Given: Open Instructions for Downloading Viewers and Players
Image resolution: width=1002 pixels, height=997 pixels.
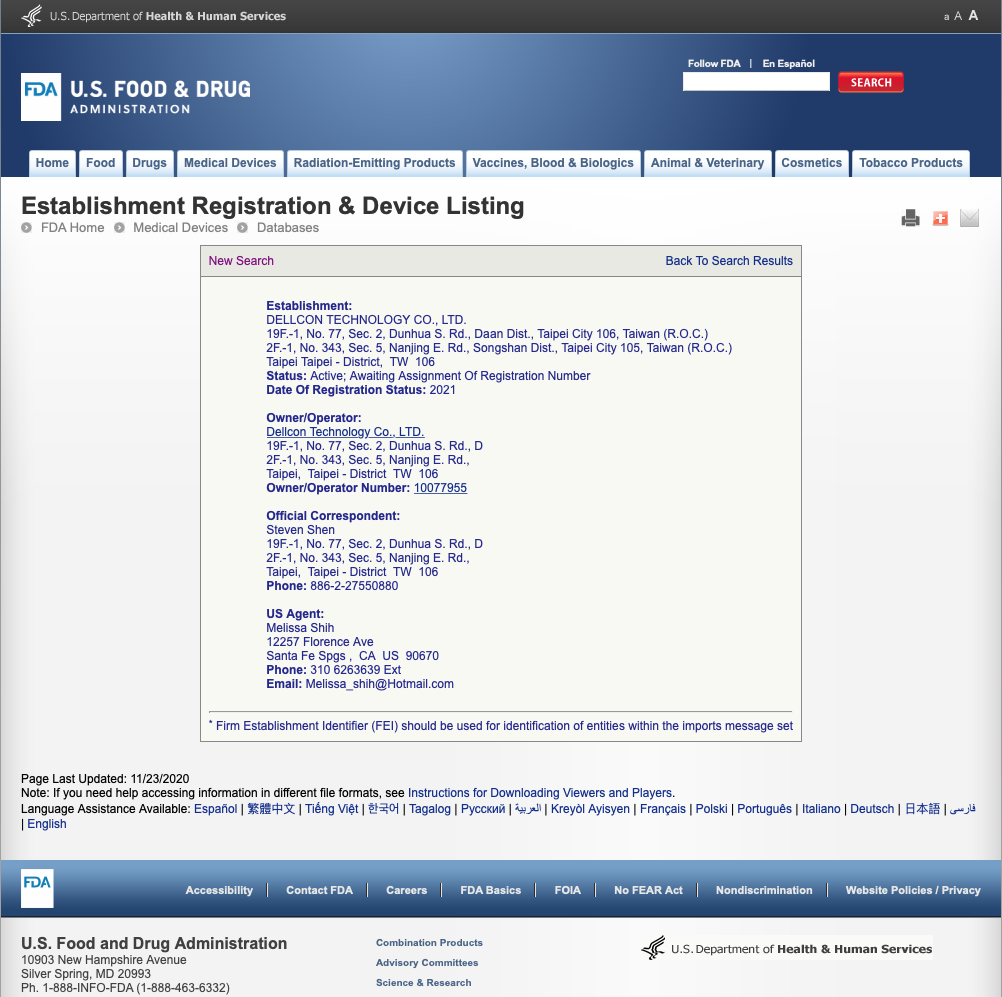Looking at the screenshot, I should (540, 793).
